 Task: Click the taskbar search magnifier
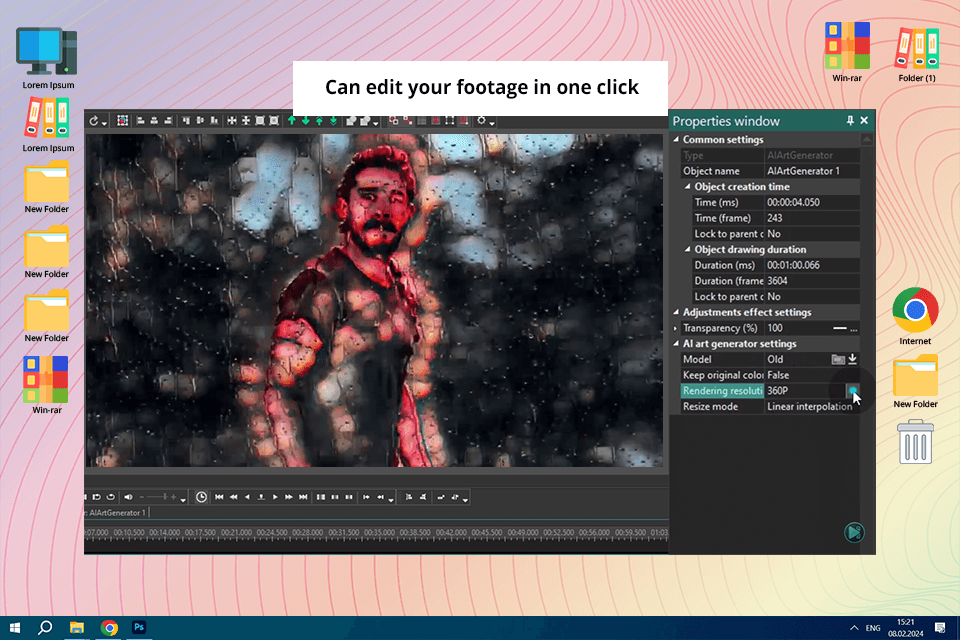(45, 628)
